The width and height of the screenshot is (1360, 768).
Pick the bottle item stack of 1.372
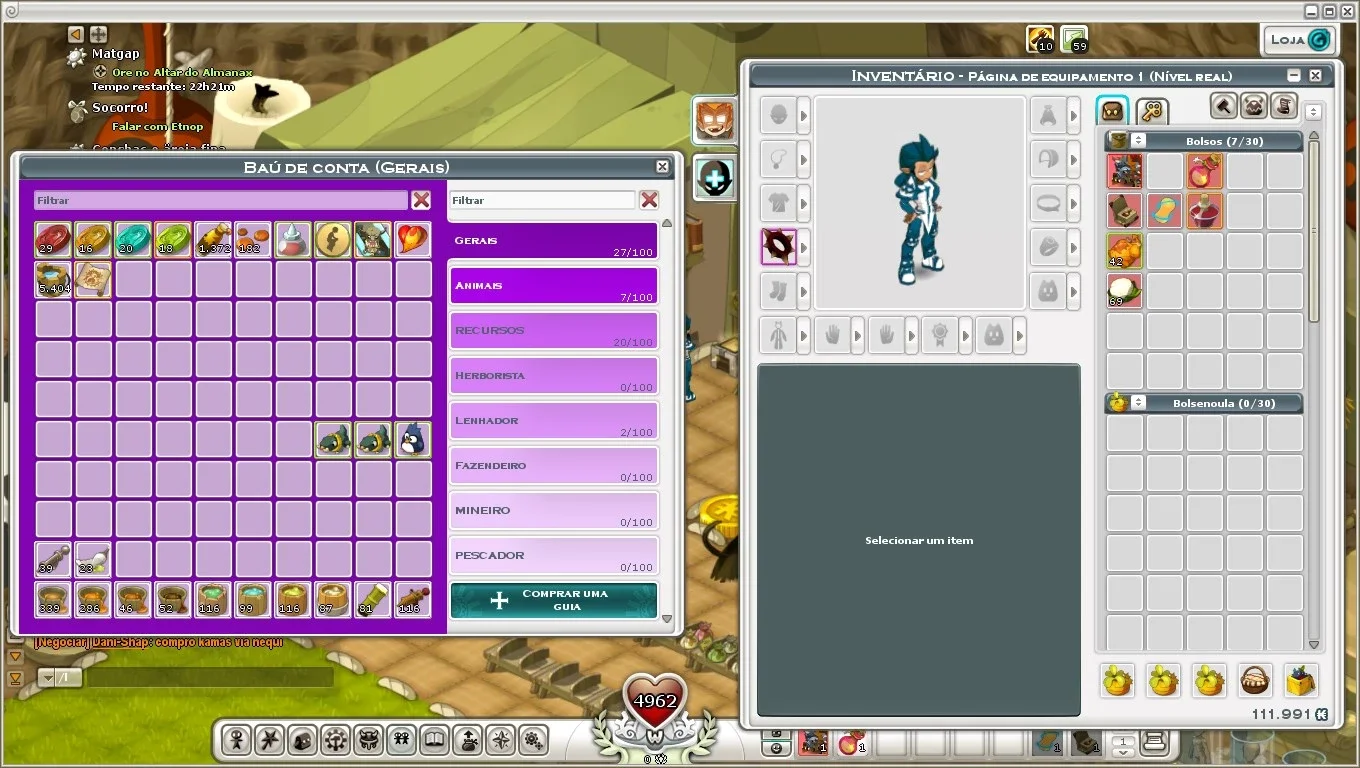pyautogui.click(x=213, y=240)
